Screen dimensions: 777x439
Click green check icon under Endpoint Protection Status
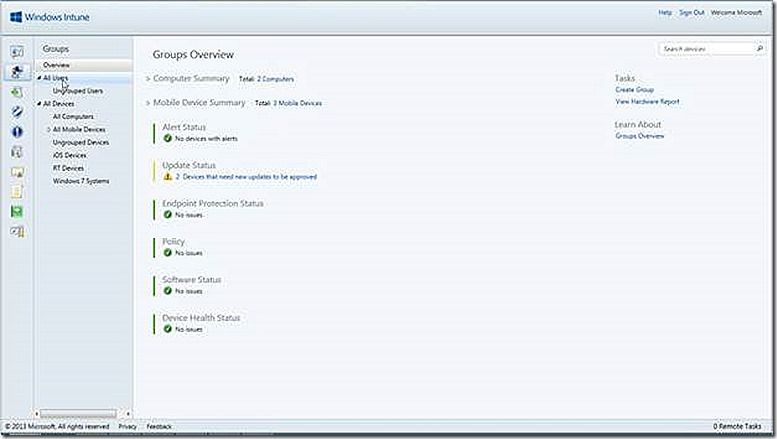click(167, 215)
